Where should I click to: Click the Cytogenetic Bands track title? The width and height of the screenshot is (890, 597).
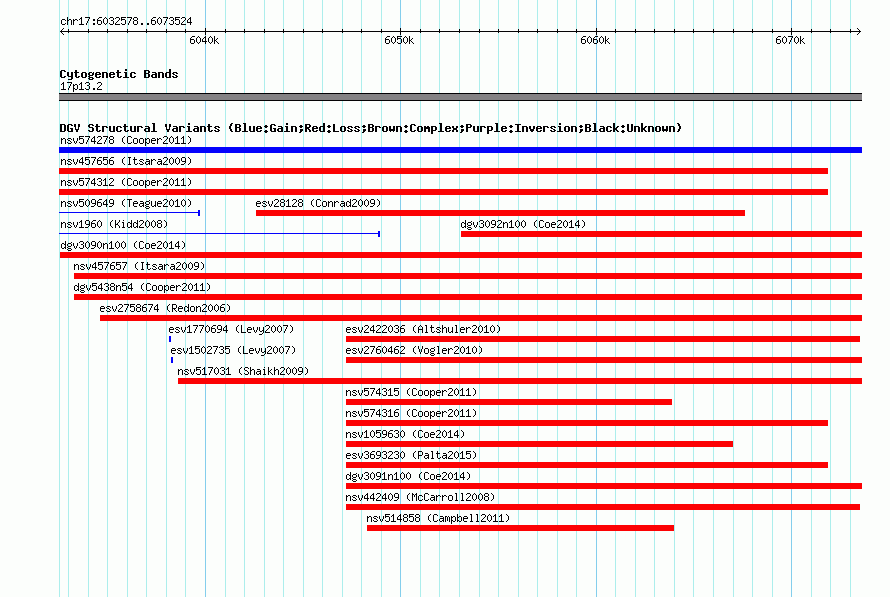[x=119, y=74]
